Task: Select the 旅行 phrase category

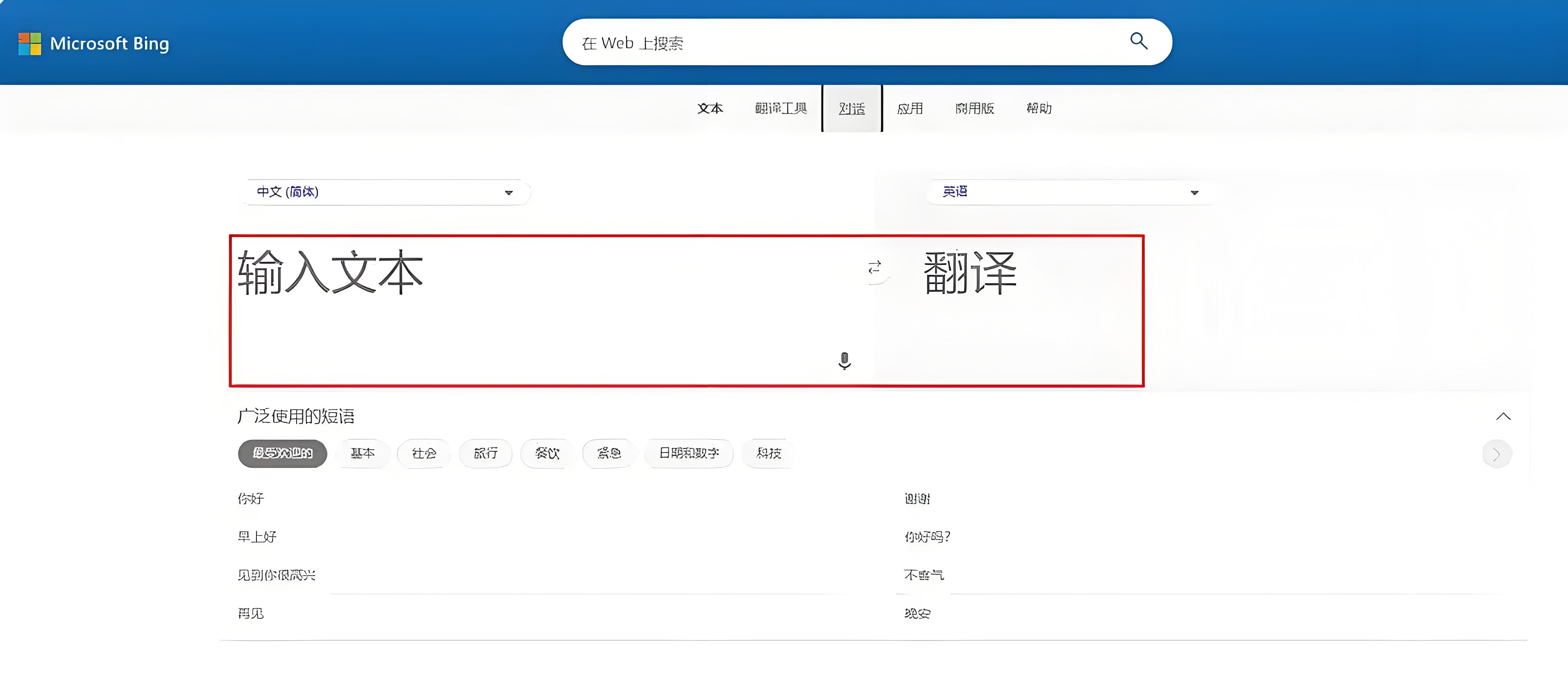Action: pyautogui.click(x=486, y=454)
